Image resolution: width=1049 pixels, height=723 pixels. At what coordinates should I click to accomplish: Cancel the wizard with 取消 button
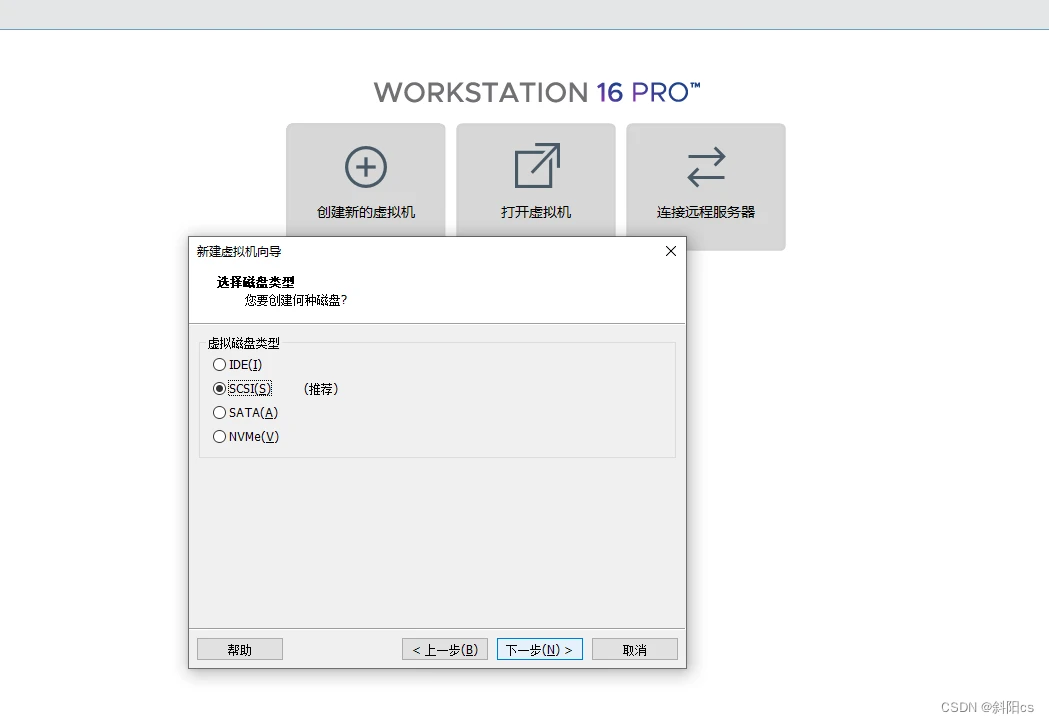pyautogui.click(x=634, y=650)
